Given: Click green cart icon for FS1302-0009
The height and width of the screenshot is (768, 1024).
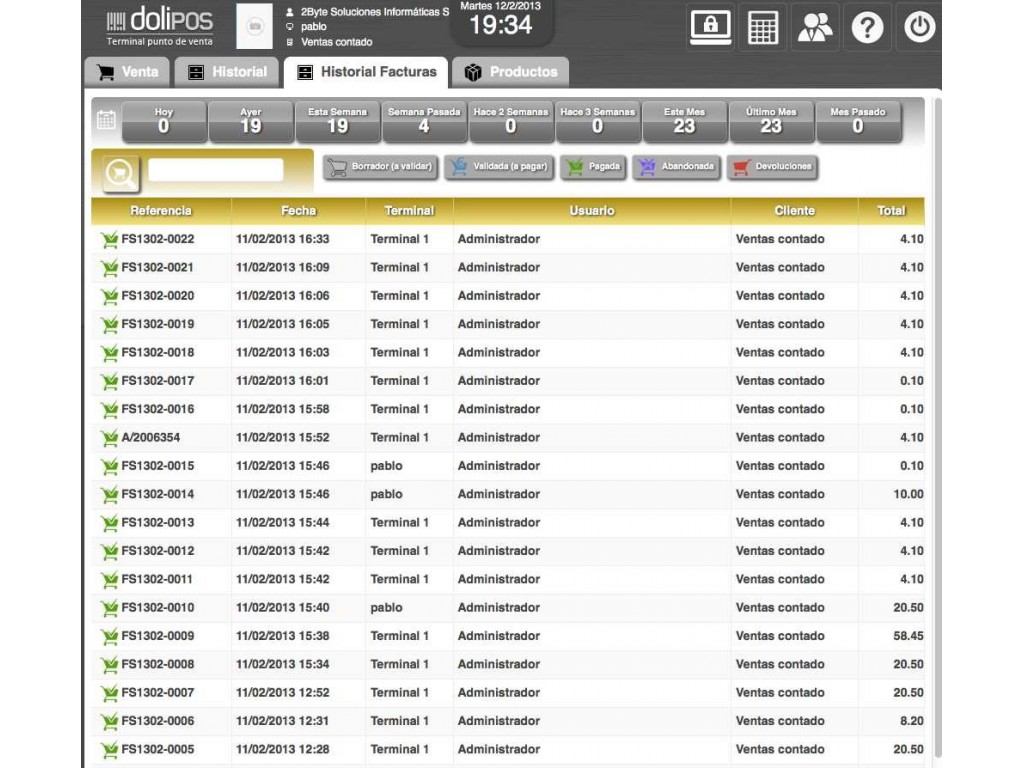Looking at the screenshot, I should click(110, 636).
